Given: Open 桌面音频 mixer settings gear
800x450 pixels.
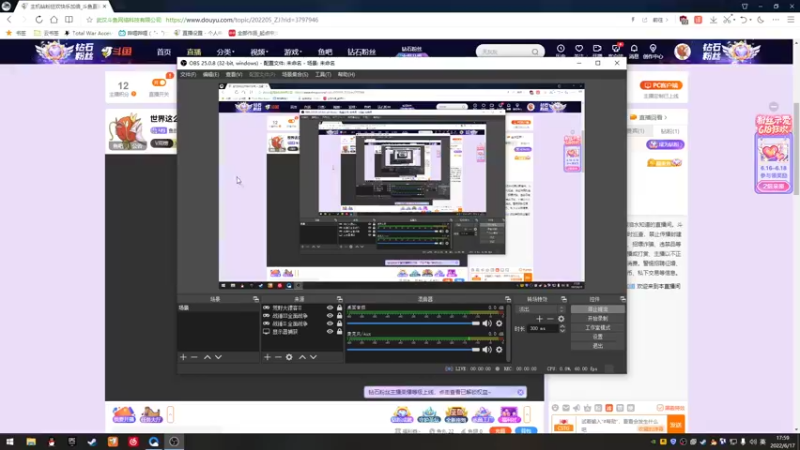Looking at the screenshot, I should (499, 323).
